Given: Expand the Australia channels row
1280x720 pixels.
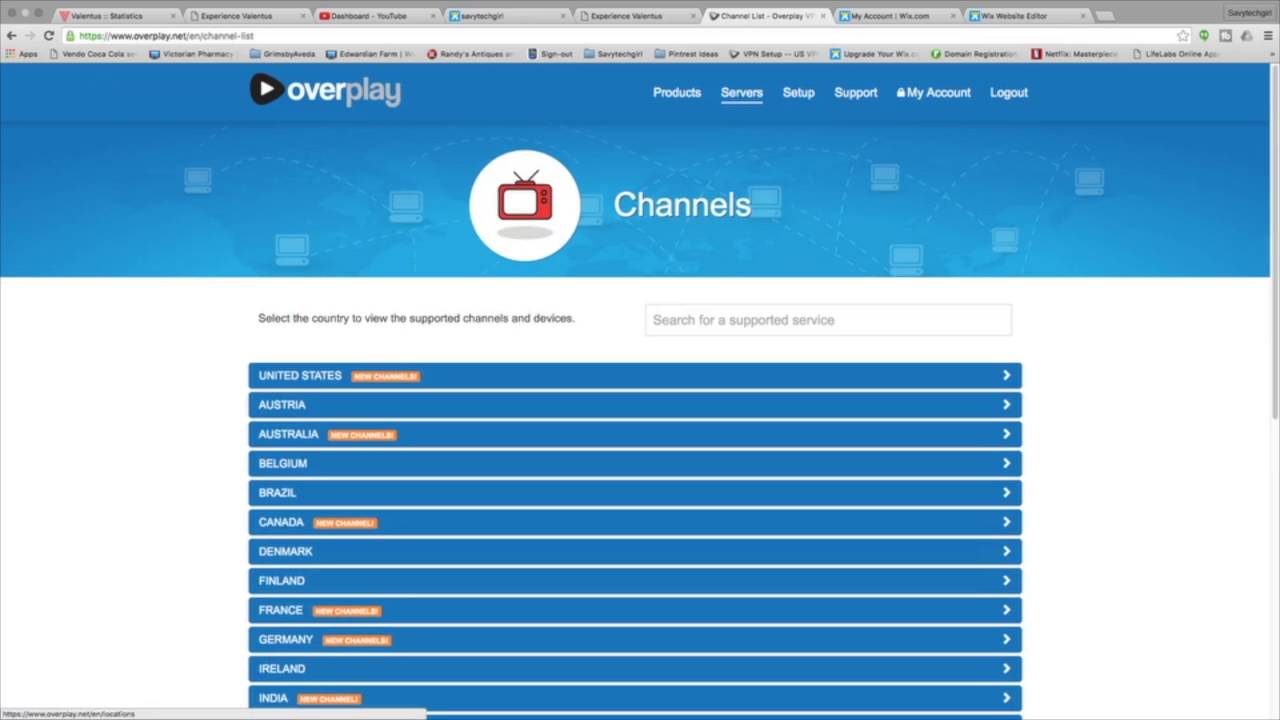Looking at the screenshot, I should 635,434.
